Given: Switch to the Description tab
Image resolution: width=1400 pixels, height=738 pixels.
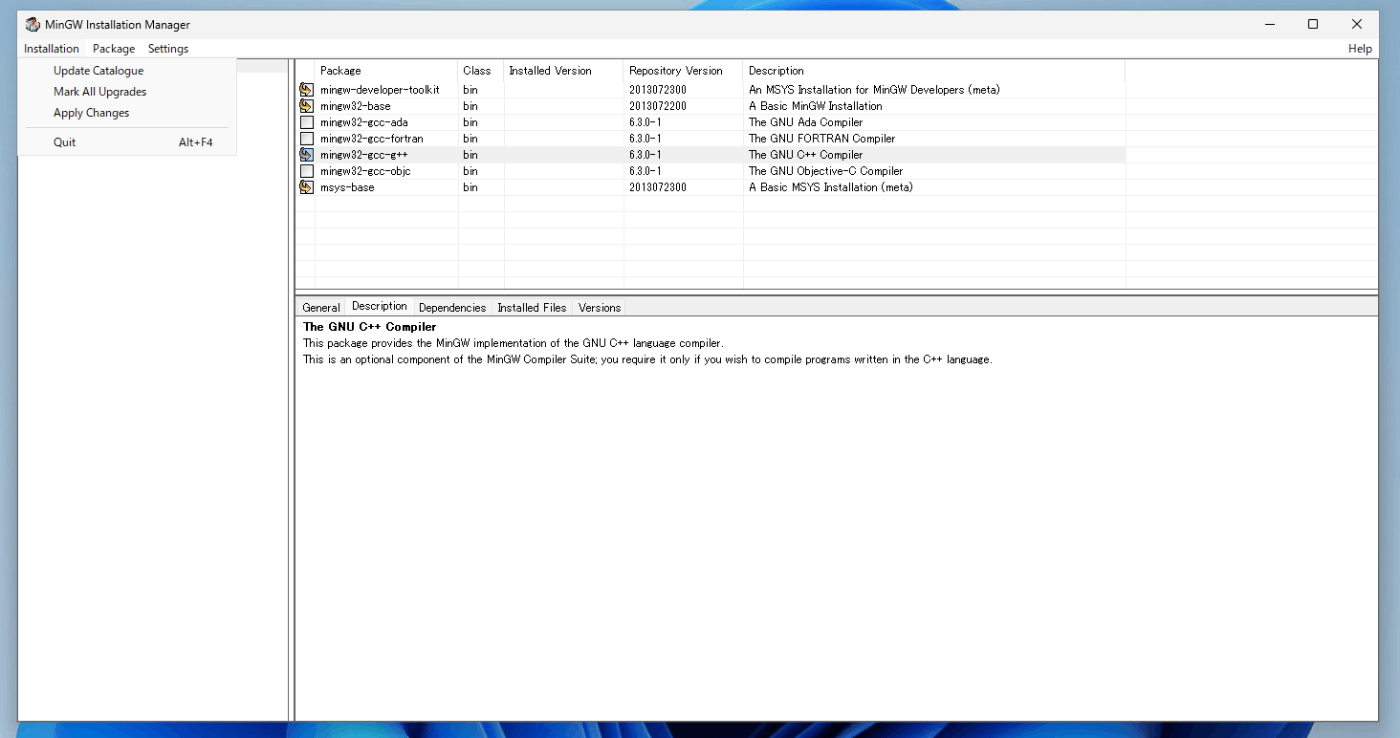Looking at the screenshot, I should click(379, 306).
